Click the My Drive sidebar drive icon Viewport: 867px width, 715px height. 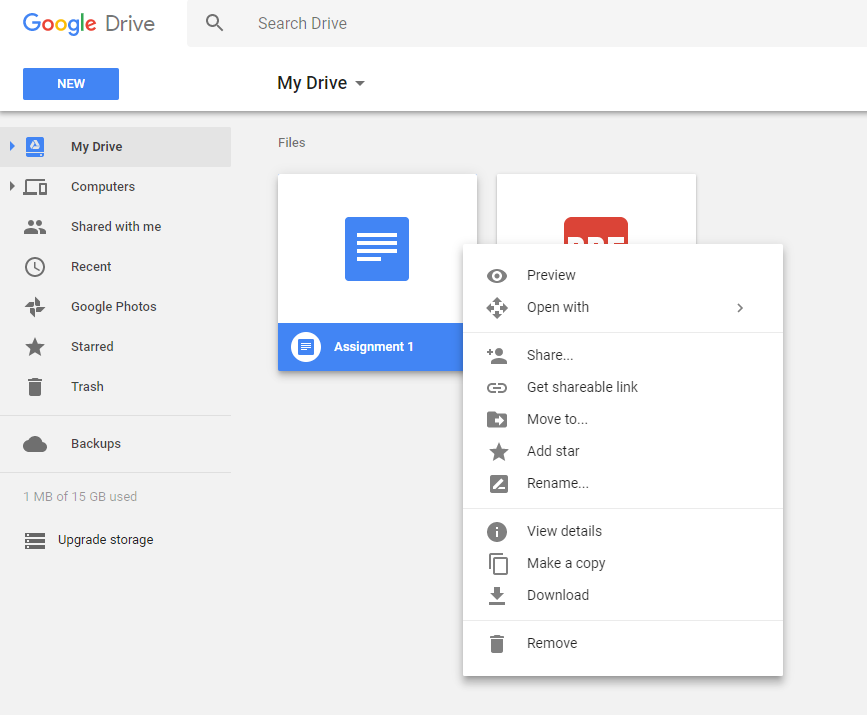coord(35,147)
